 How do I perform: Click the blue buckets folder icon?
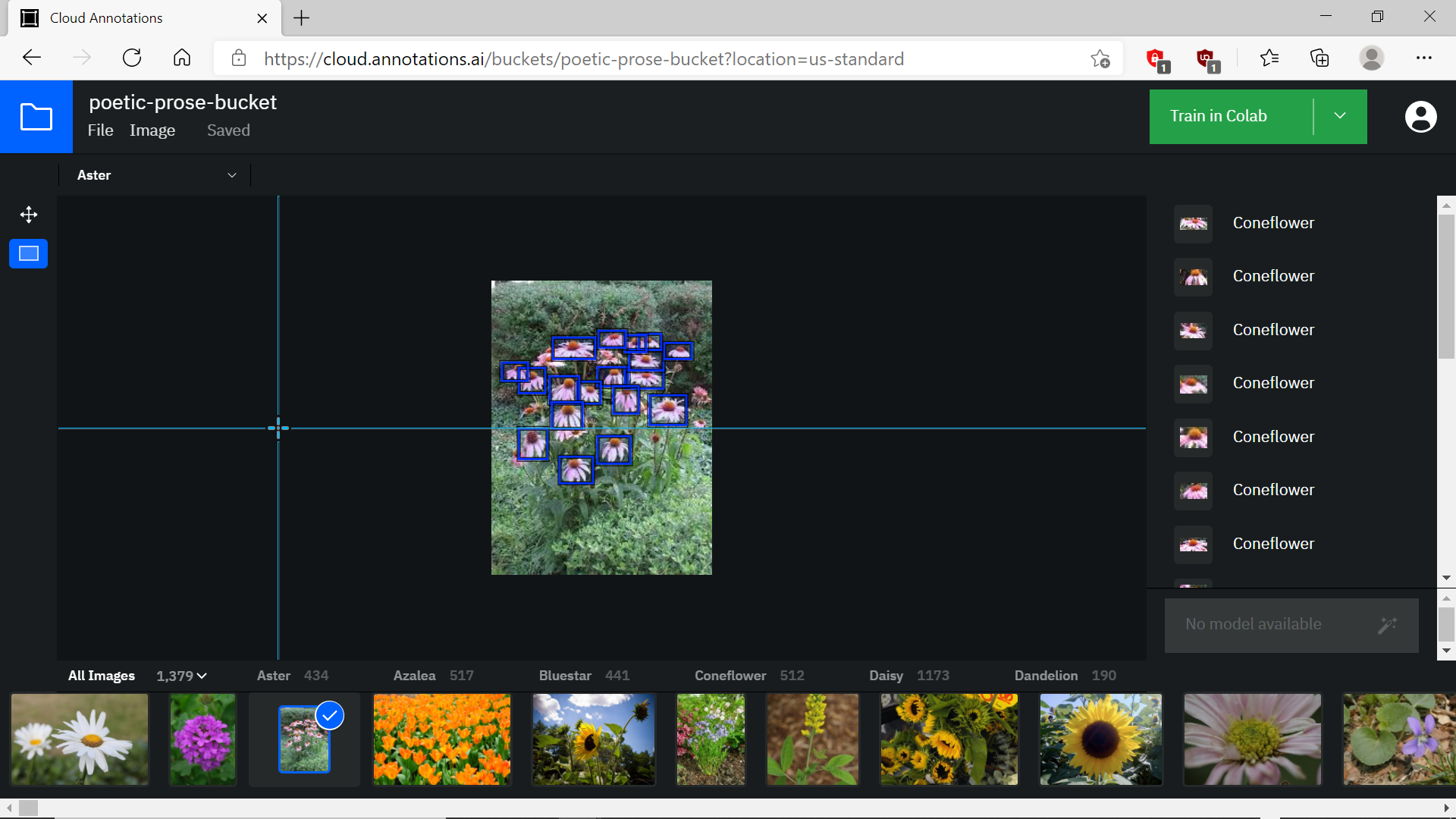point(36,117)
